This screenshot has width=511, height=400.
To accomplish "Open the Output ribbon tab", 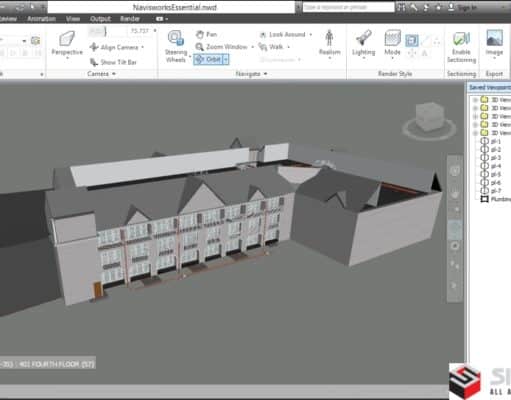I will (100, 19).
